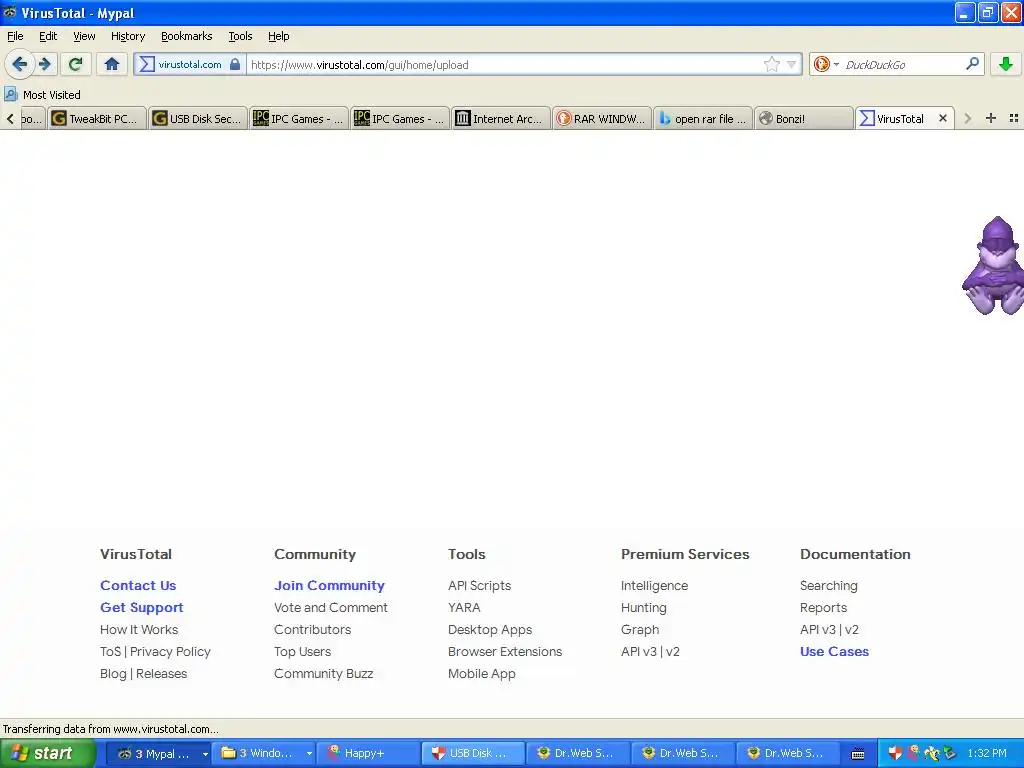This screenshot has width=1024, height=768.
Task: Go back to the previous page
Action: point(20,64)
